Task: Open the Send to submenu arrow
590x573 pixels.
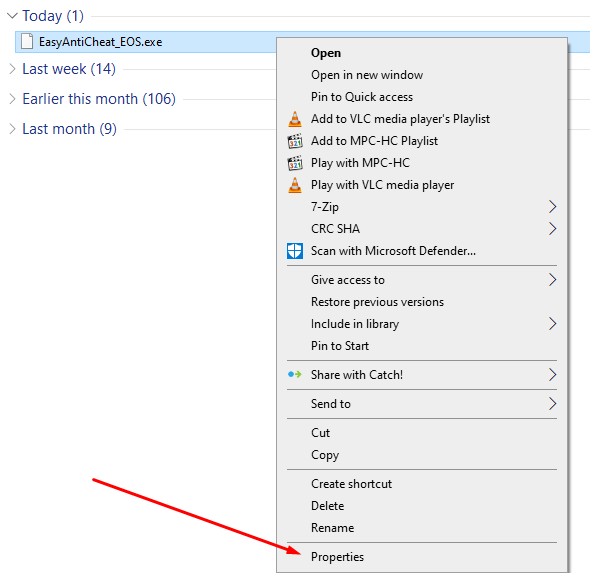Action: click(x=552, y=404)
